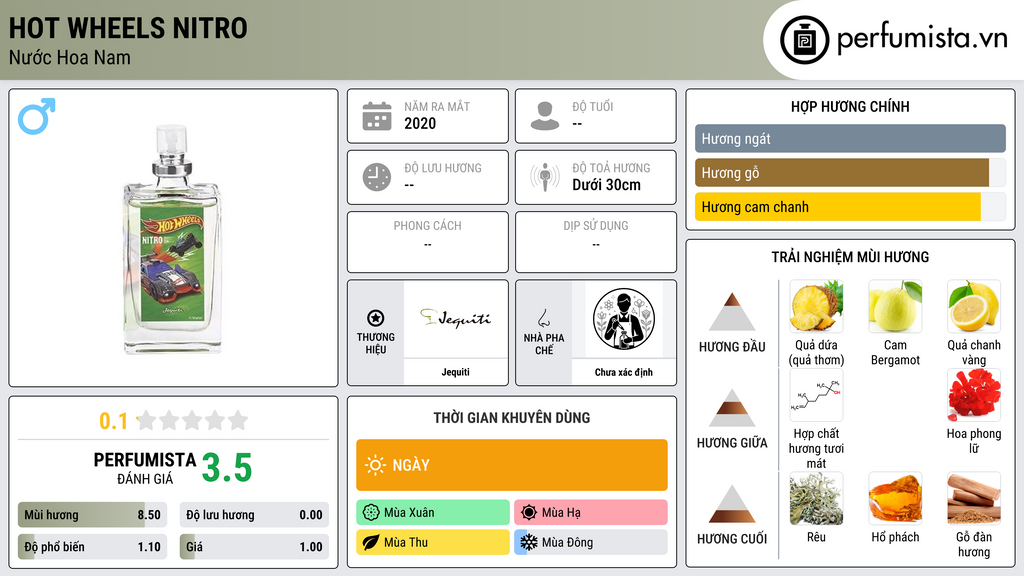Click the Dịp sử dụng panel
This screenshot has height=576, width=1024.
[x=596, y=242]
